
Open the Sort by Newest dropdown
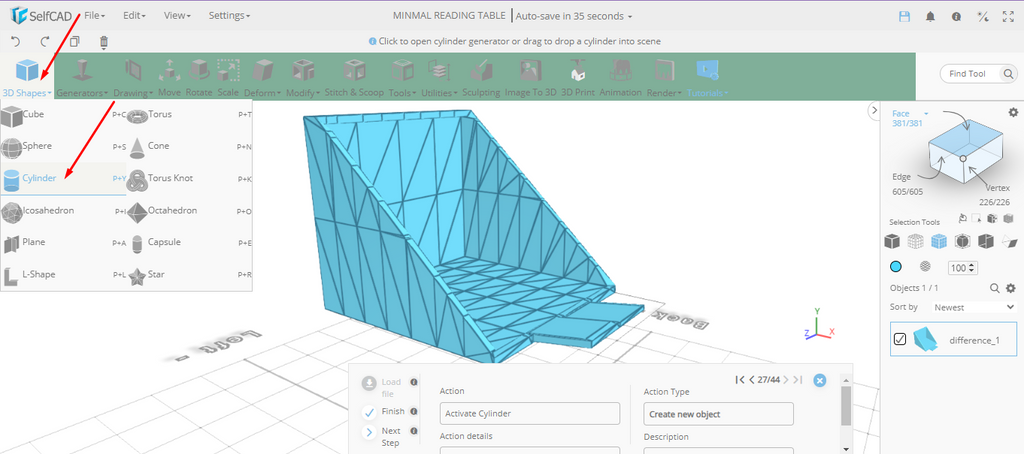(973, 307)
